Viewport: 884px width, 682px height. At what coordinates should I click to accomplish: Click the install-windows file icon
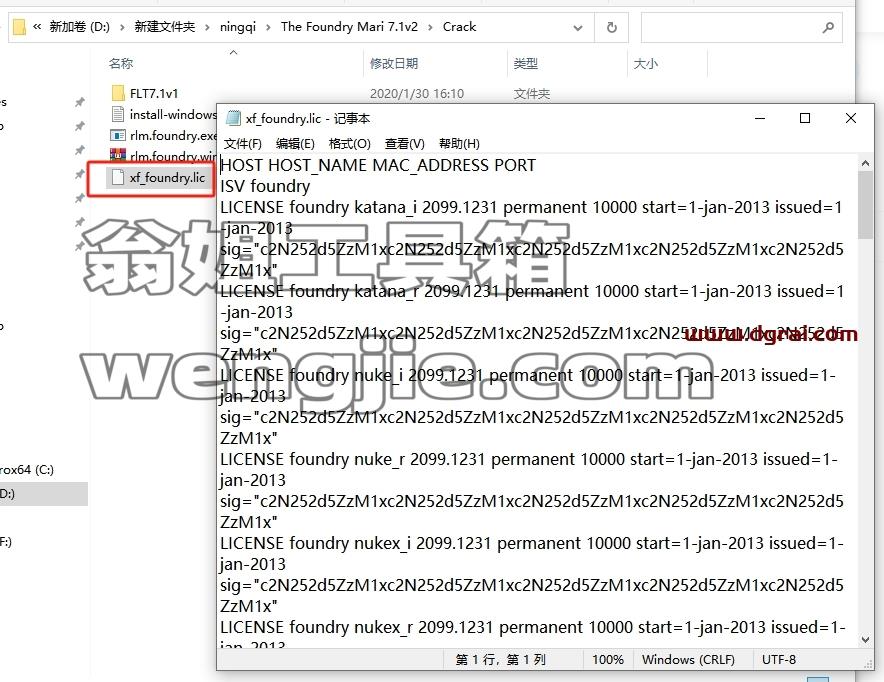[x=118, y=114]
